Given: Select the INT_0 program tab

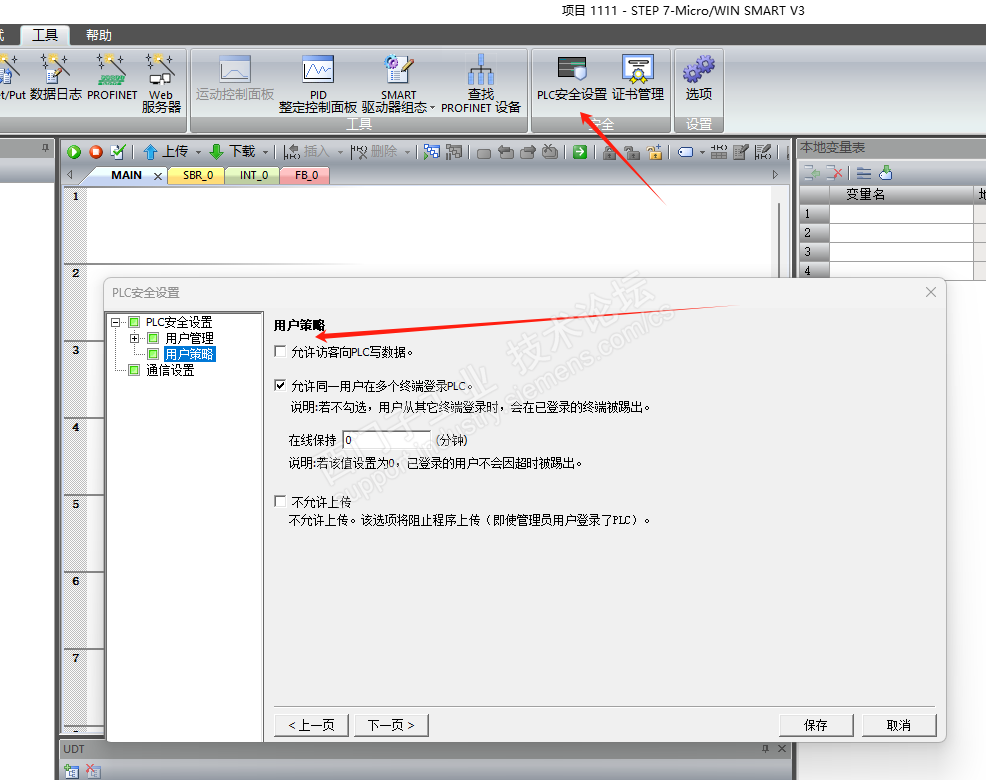Looking at the screenshot, I should point(254,176).
